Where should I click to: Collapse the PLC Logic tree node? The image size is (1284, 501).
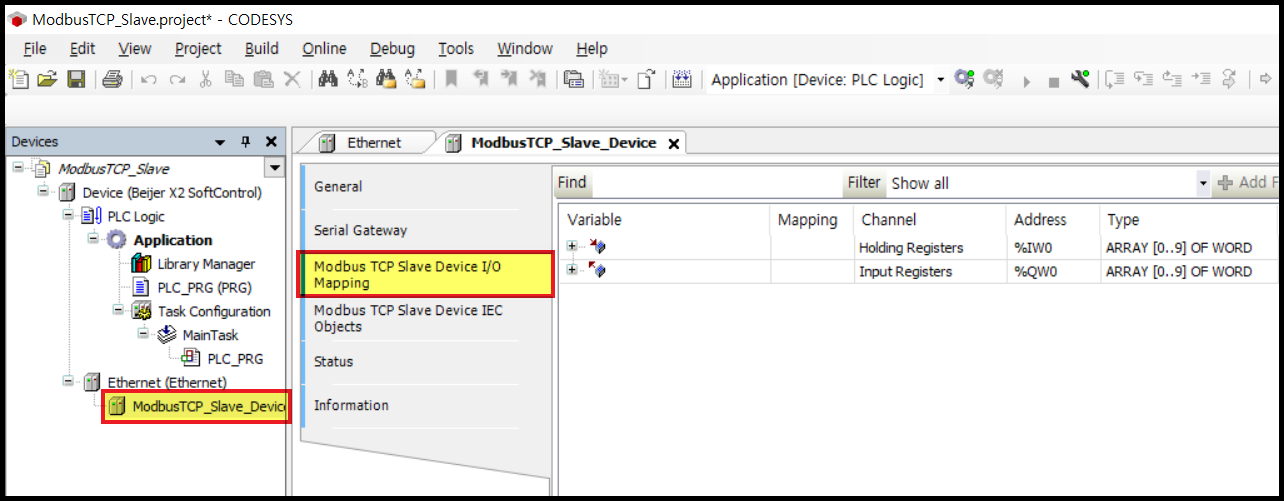pos(67,216)
